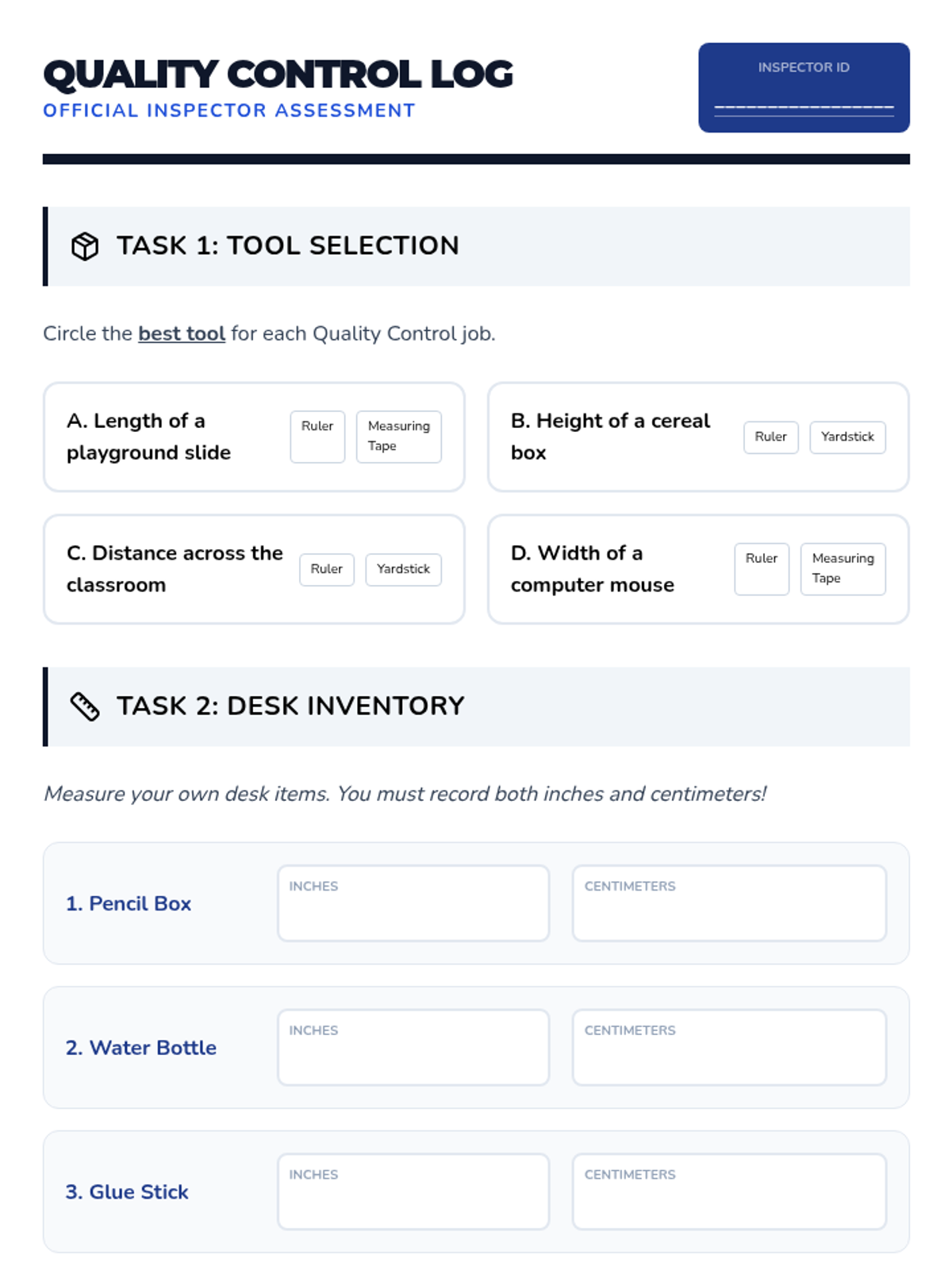The width and height of the screenshot is (952, 1270).
Task: Choose Measuring Tape for playground slide
Action: (398, 437)
